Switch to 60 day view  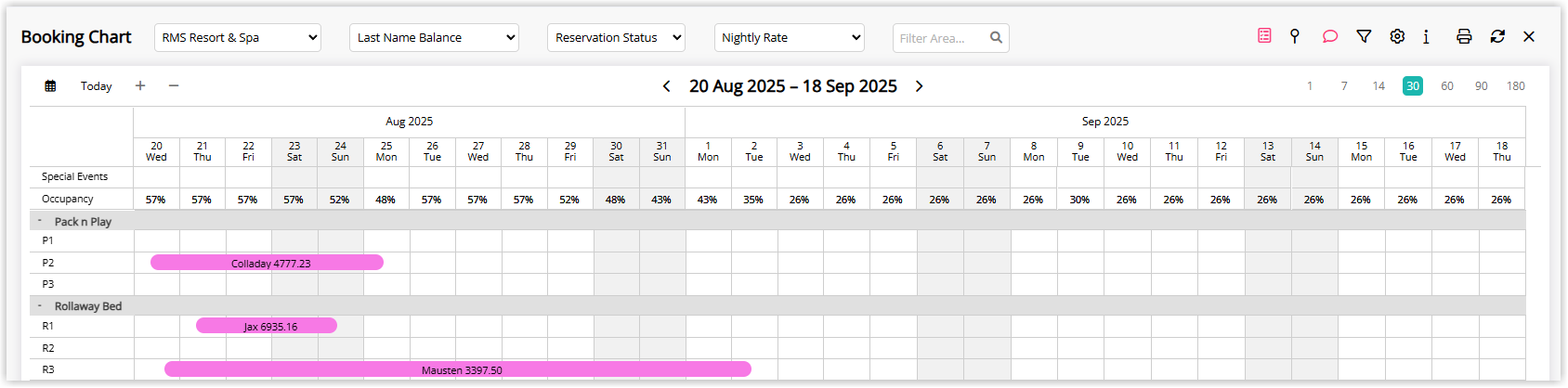coord(1447,86)
